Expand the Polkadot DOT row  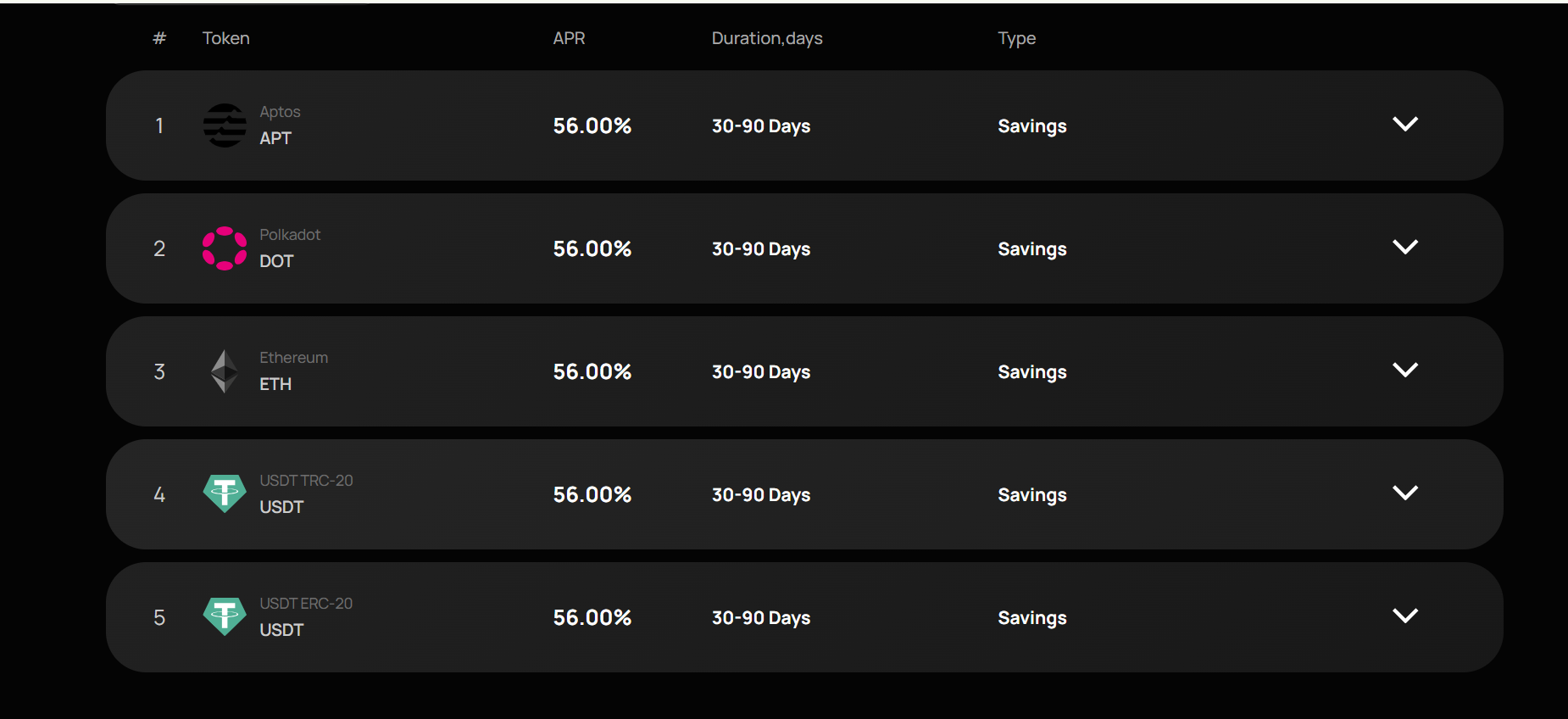click(x=1404, y=247)
